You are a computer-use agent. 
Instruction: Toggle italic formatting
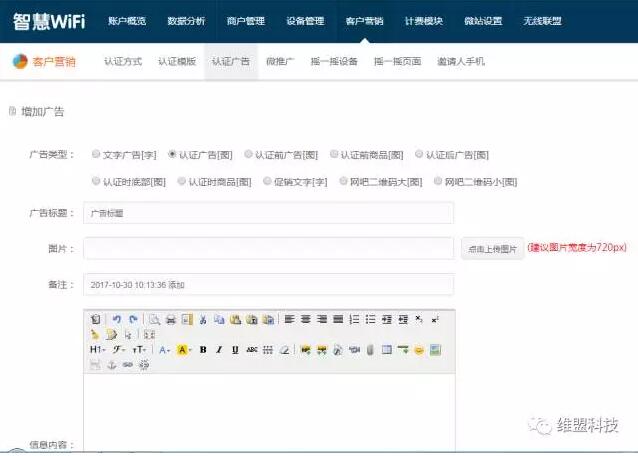point(219,350)
